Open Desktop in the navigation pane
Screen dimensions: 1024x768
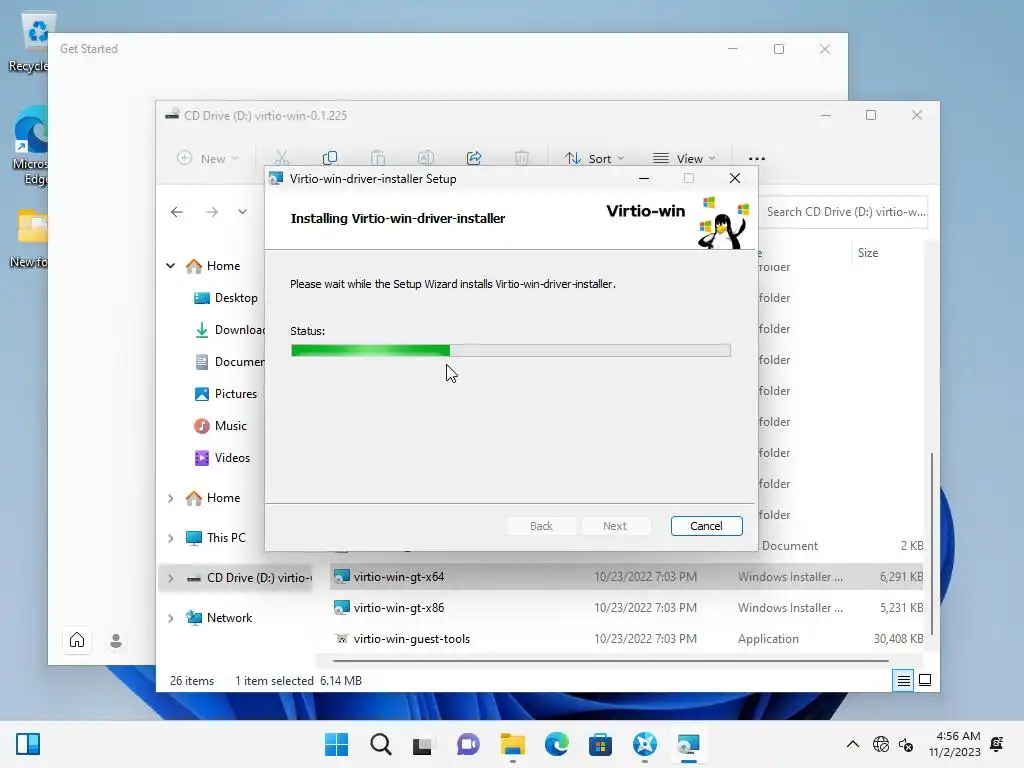226,298
